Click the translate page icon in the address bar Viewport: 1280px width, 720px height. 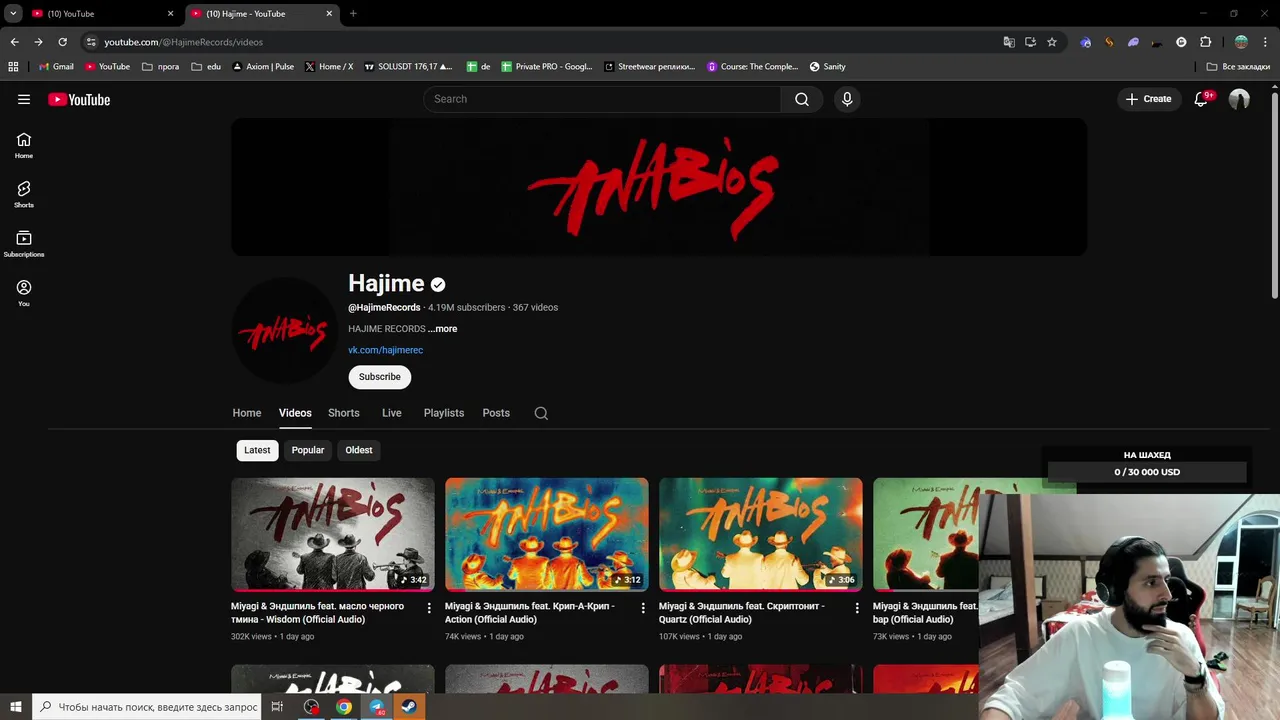(x=1009, y=42)
